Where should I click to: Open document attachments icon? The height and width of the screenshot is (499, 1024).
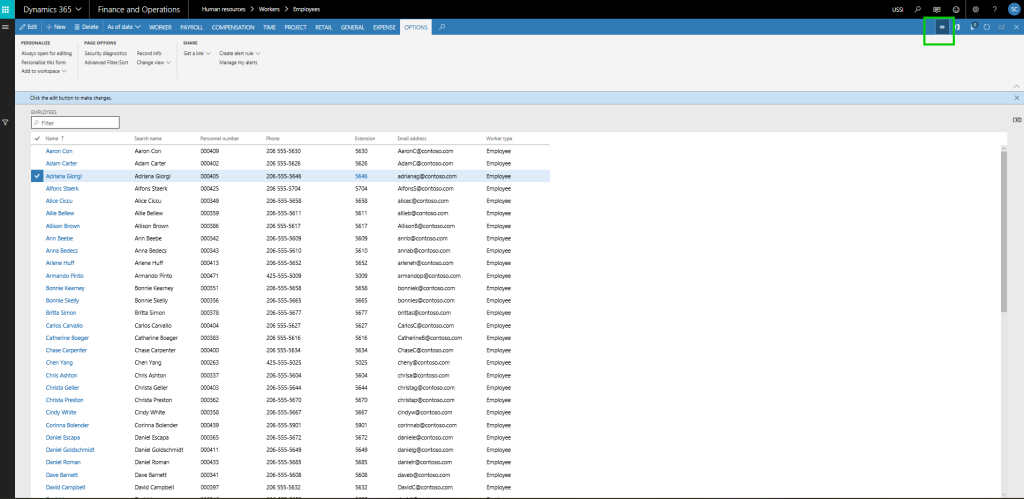point(972,27)
